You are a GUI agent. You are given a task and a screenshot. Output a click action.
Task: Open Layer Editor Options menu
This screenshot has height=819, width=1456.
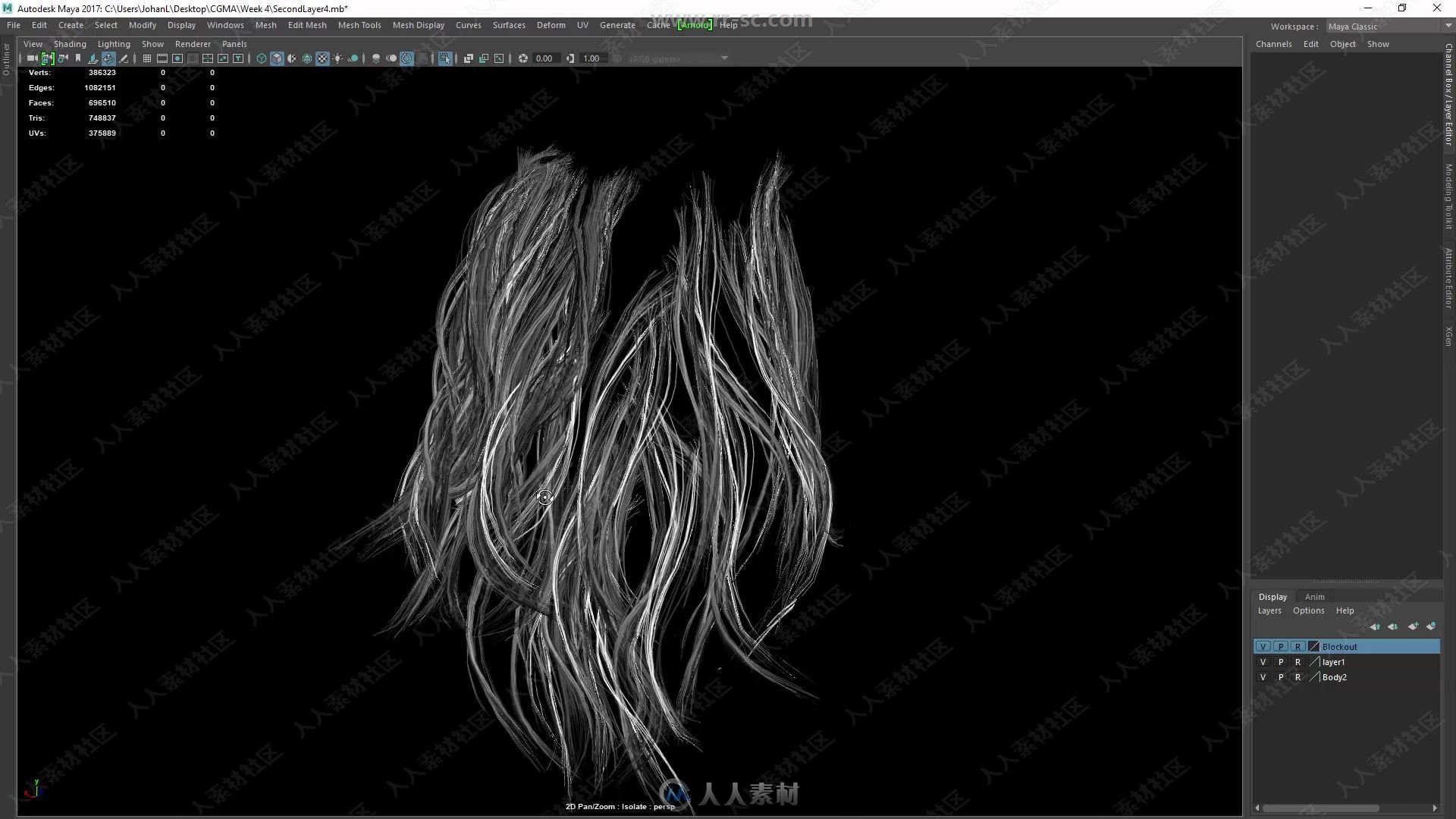[1308, 610]
